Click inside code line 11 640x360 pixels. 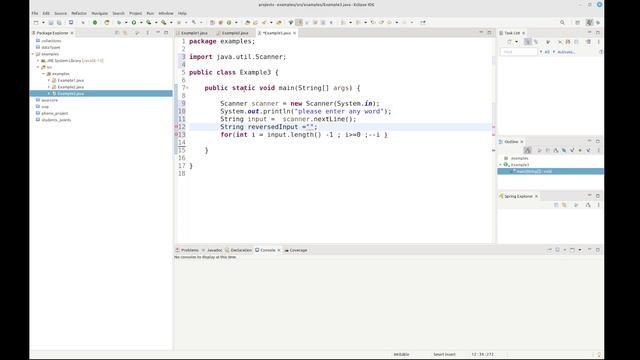tap(288, 119)
